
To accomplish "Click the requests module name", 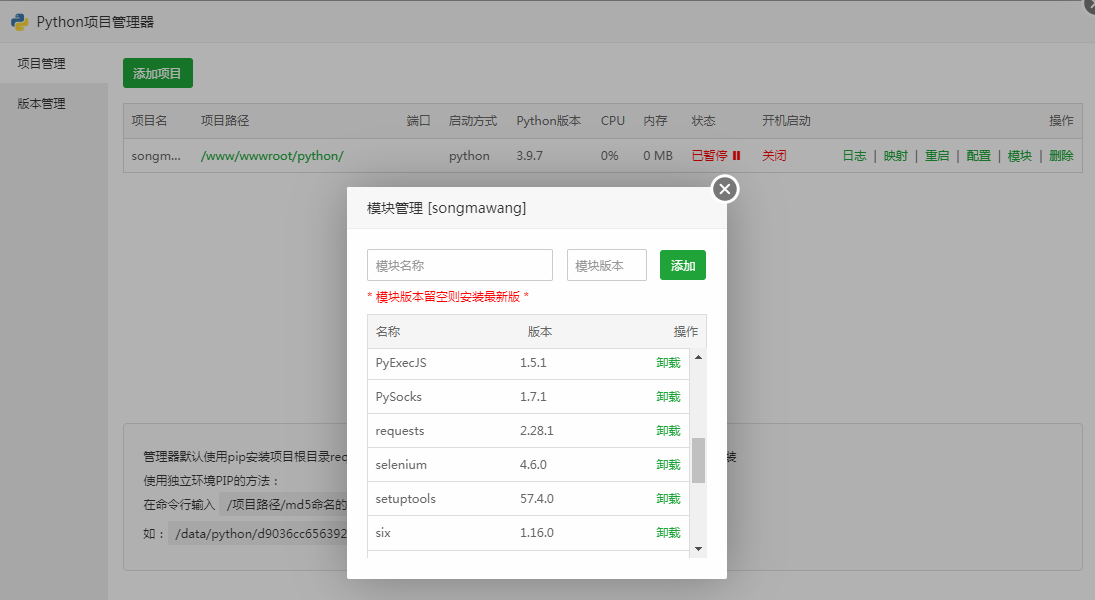I will click(399, 431).
